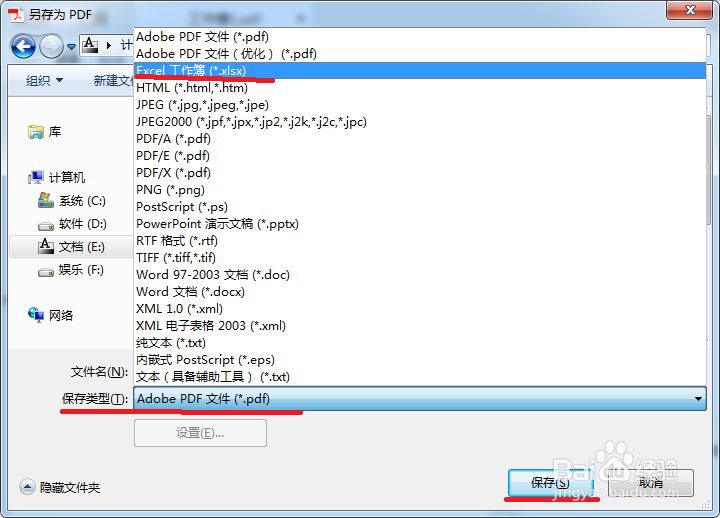Screen dimensions: 720x518
Task: Open the recent locations dropdown arrow
Action: (71, 46)
